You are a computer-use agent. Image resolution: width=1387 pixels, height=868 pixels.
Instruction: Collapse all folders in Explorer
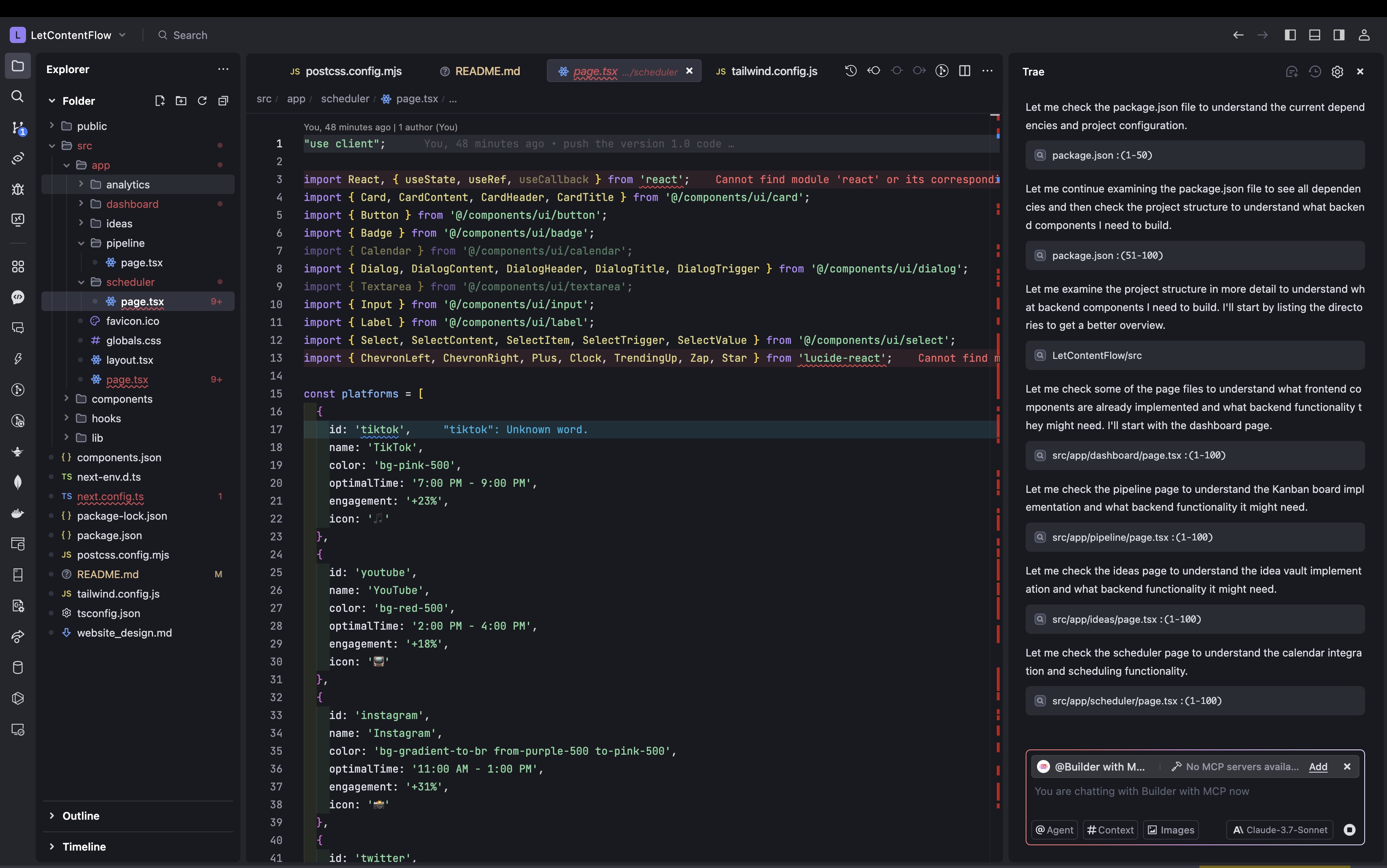[223, 101]
